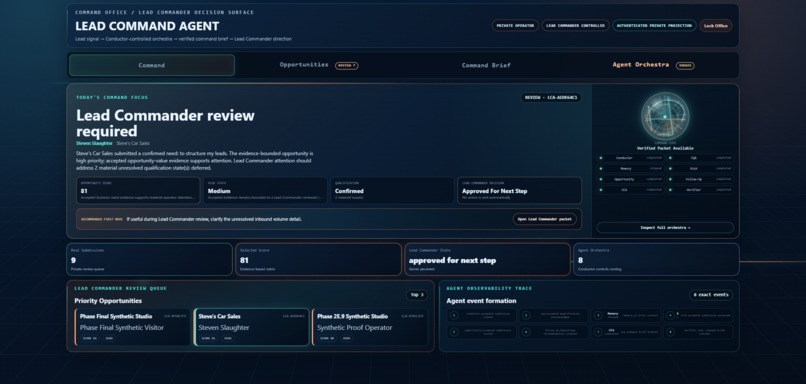Select the Follow-Up agent status row
This screenshot has width=806, height=384.
[700, 179]
